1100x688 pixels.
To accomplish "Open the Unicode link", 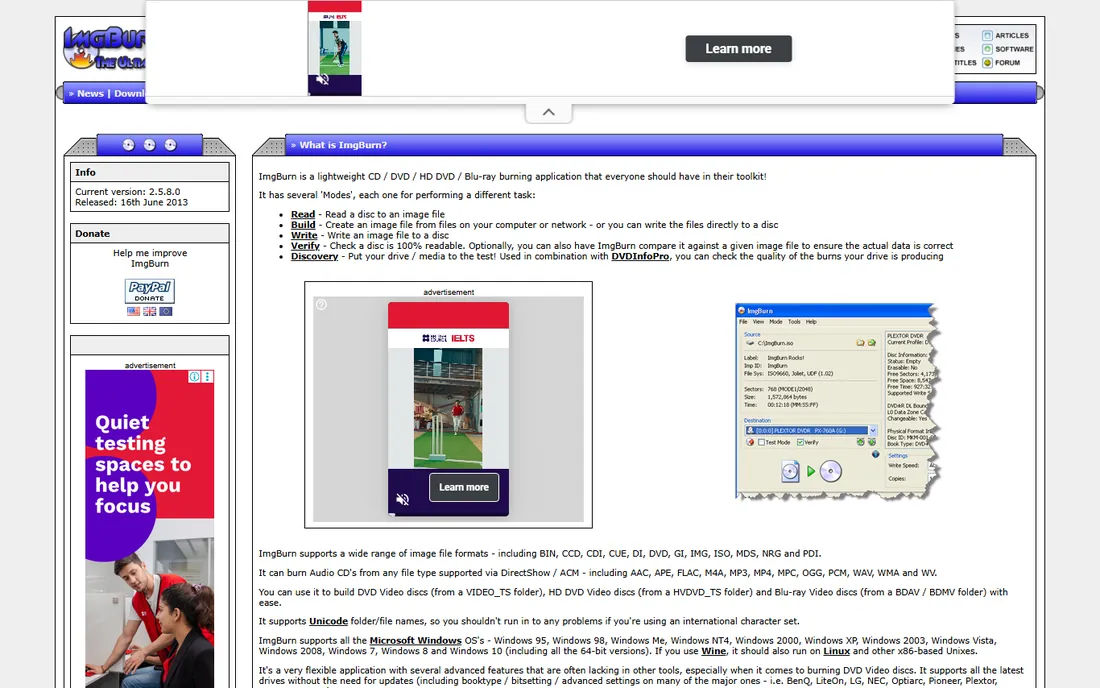I will click(328, 621).
